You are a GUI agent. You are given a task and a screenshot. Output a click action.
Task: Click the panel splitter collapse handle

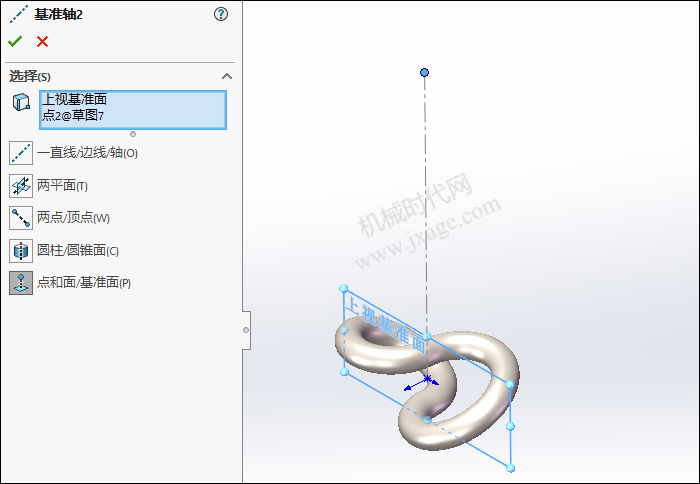246,330
